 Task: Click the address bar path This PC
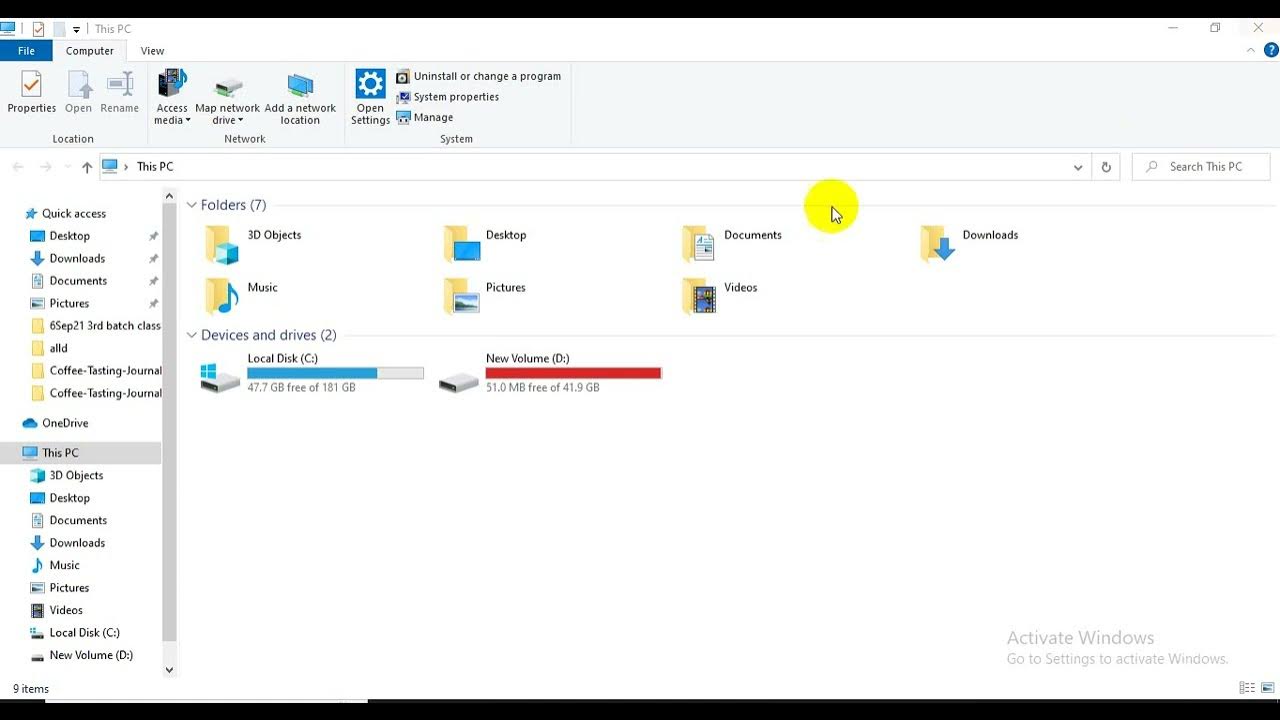coord(155,167)
